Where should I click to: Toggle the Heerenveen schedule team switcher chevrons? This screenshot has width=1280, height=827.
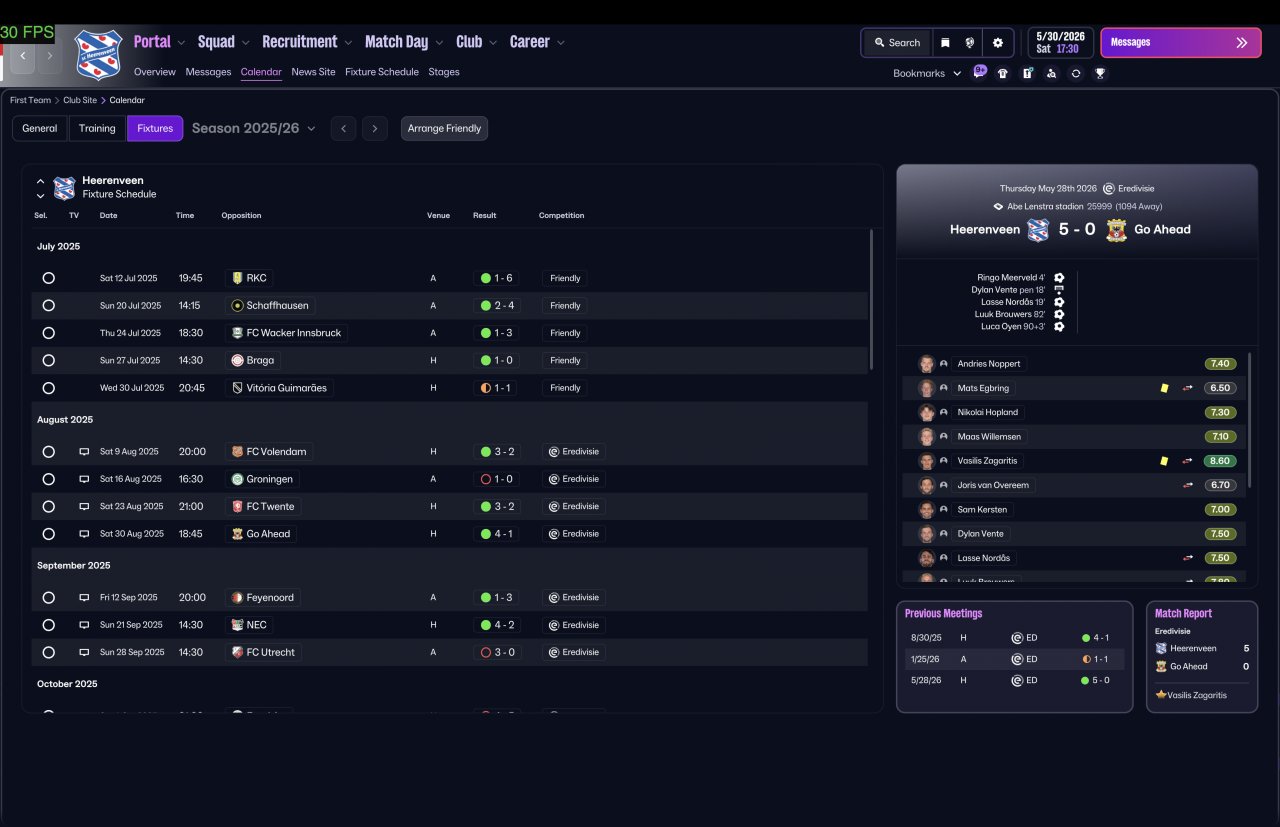coord(40,189)
